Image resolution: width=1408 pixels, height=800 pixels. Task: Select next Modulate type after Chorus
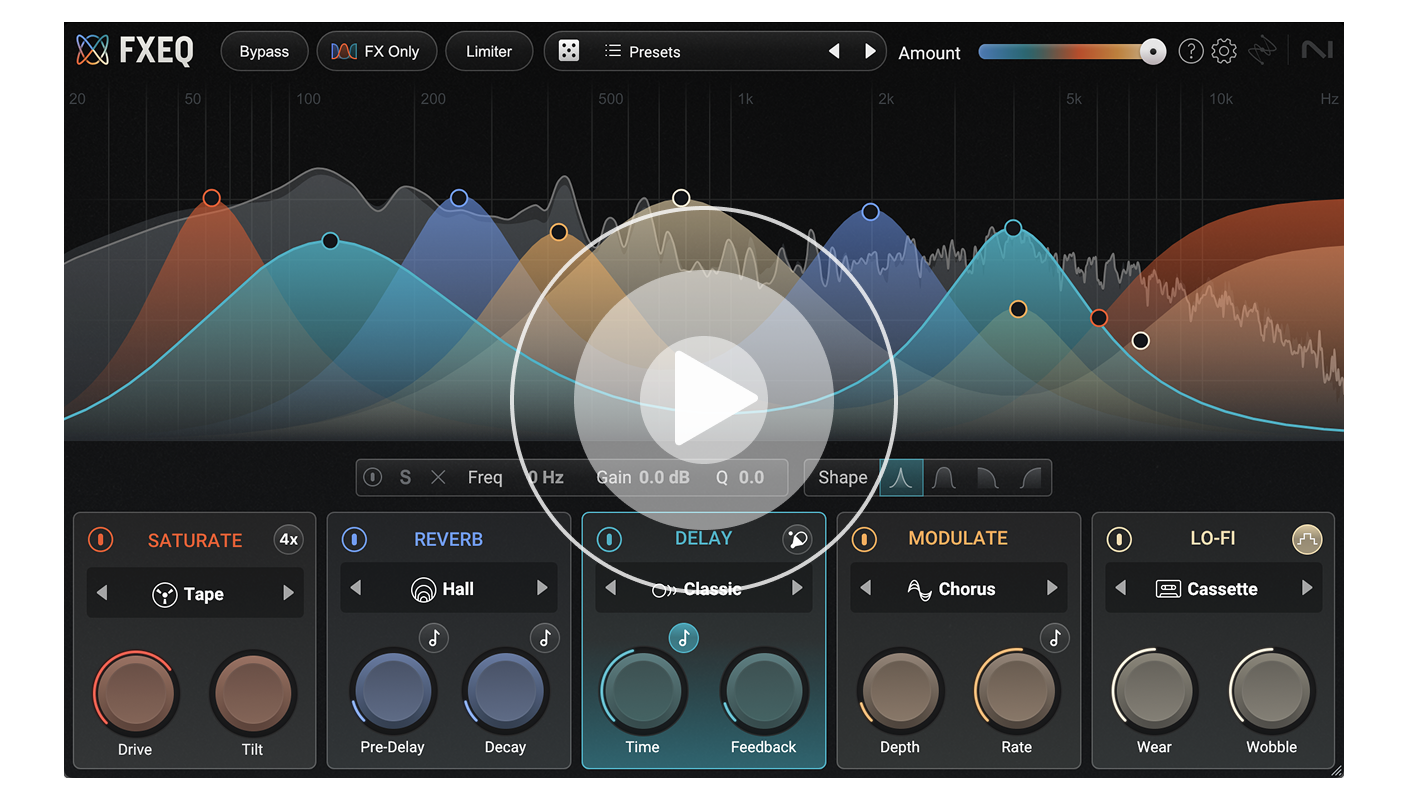tap(1052, 588)
